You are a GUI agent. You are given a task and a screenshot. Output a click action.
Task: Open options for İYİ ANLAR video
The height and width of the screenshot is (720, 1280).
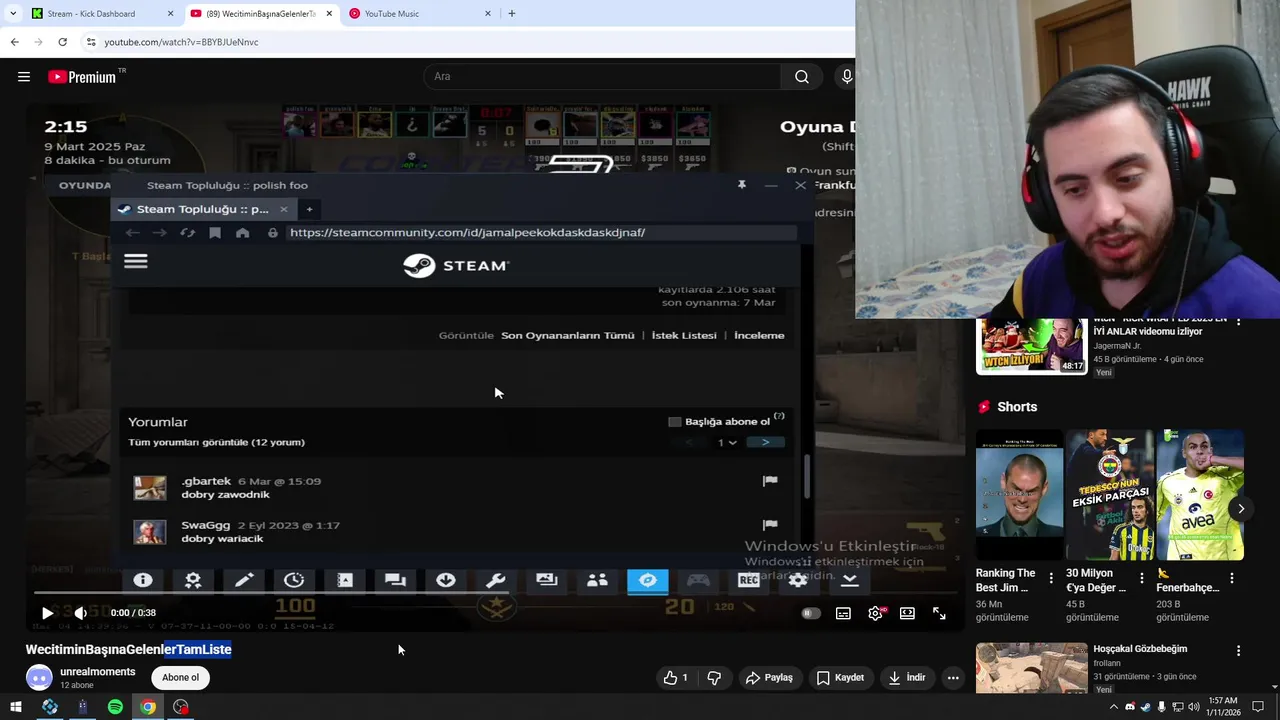(1239, 322)
